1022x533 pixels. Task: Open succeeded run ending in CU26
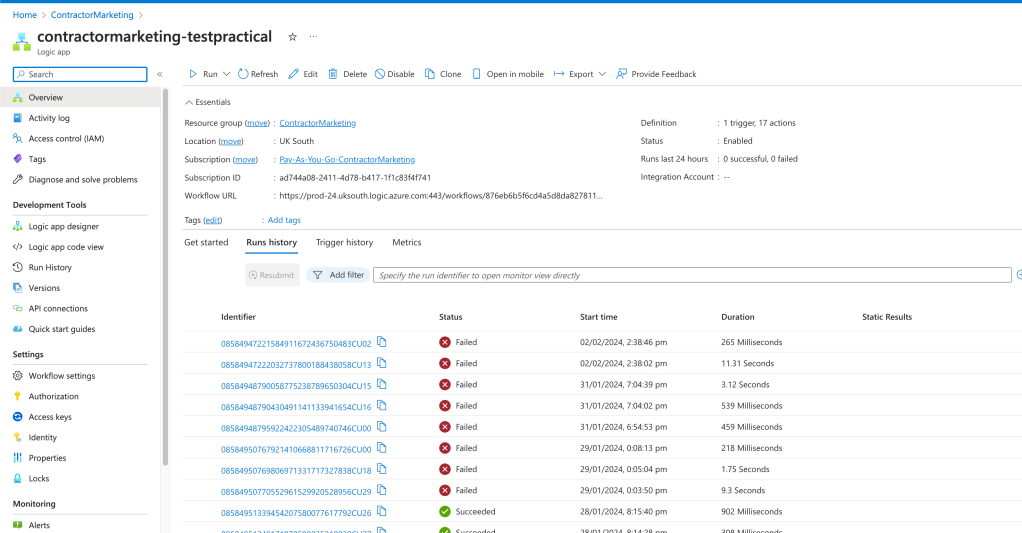(296, 513)
